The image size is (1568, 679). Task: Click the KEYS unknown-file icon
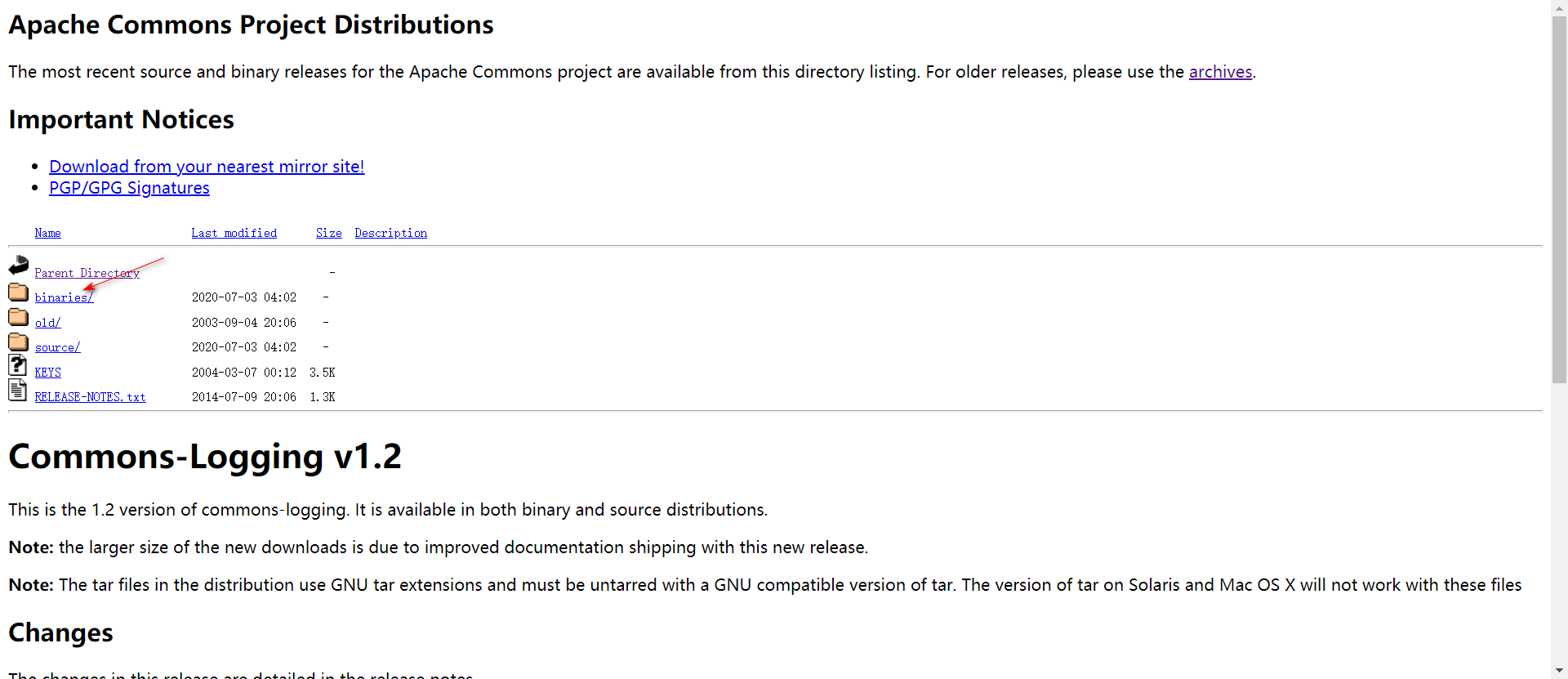[18, 365]
